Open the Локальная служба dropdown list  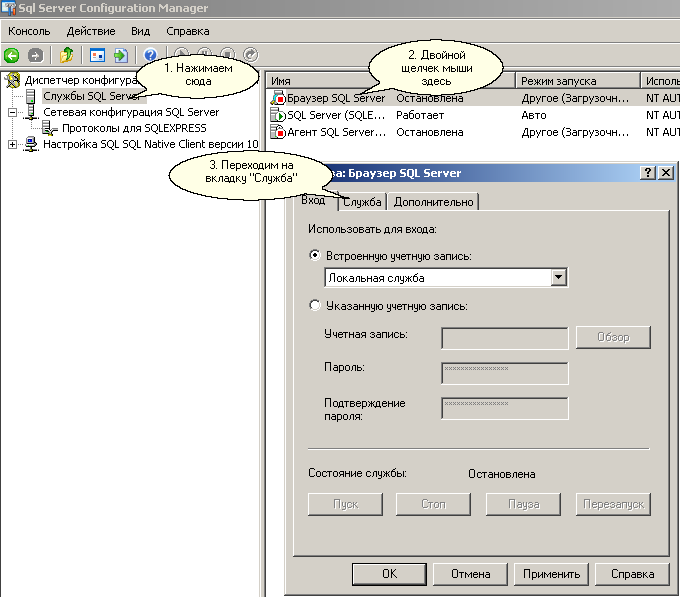click(559, 278)
